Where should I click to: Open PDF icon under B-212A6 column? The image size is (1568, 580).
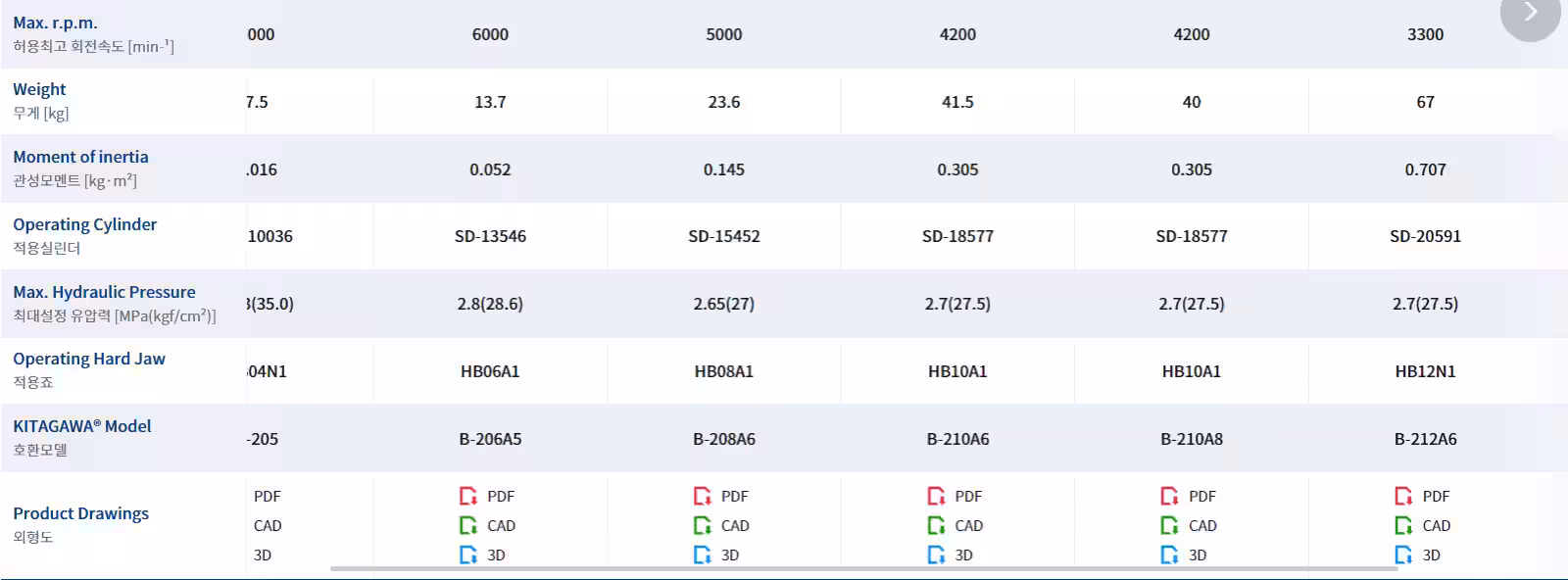click(x=1404, y=496)
